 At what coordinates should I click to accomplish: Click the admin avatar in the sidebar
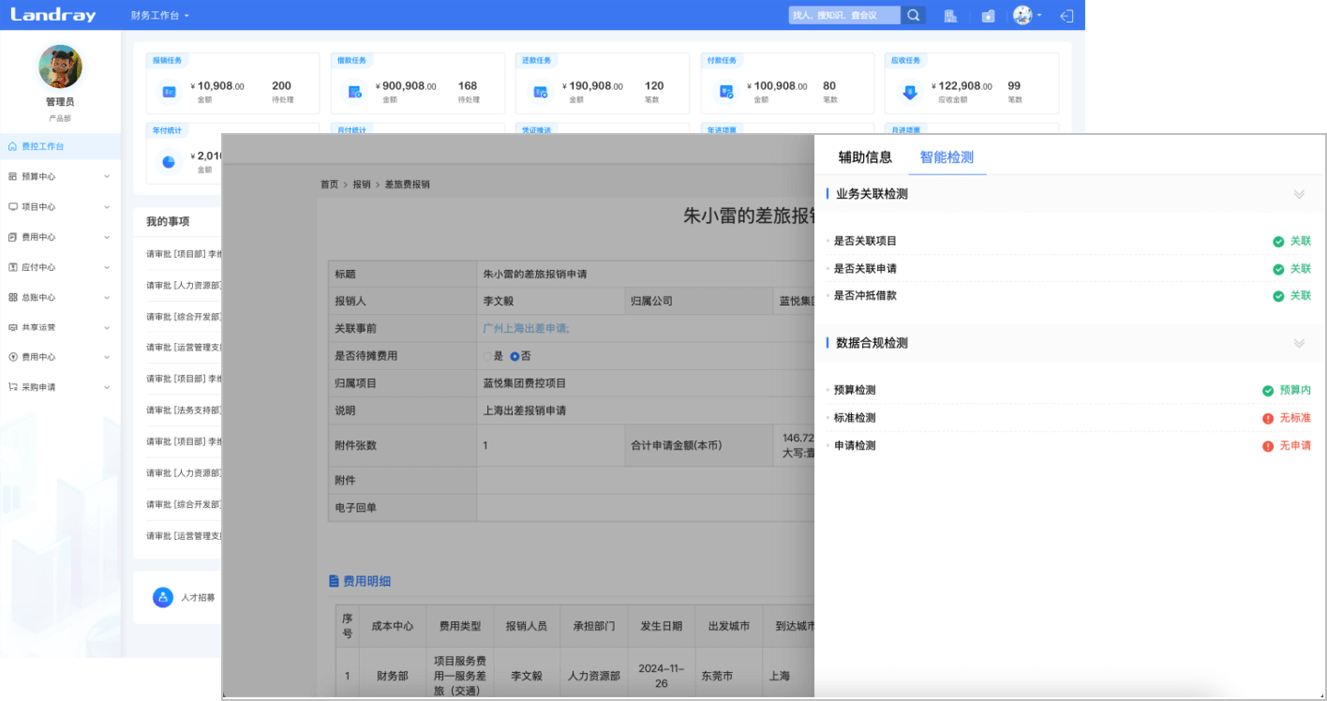click(60, 67)
